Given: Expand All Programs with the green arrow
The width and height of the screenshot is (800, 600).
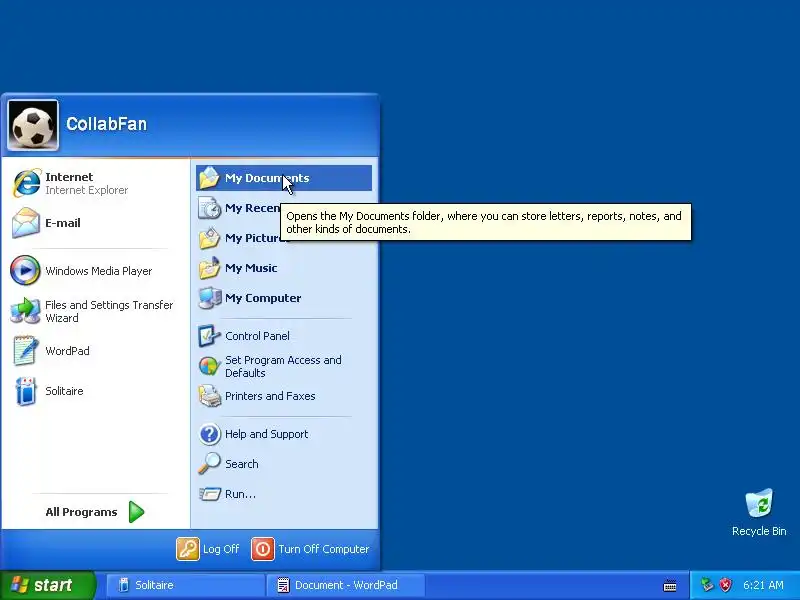Looking at the screenshot, I should click(136, 512).
